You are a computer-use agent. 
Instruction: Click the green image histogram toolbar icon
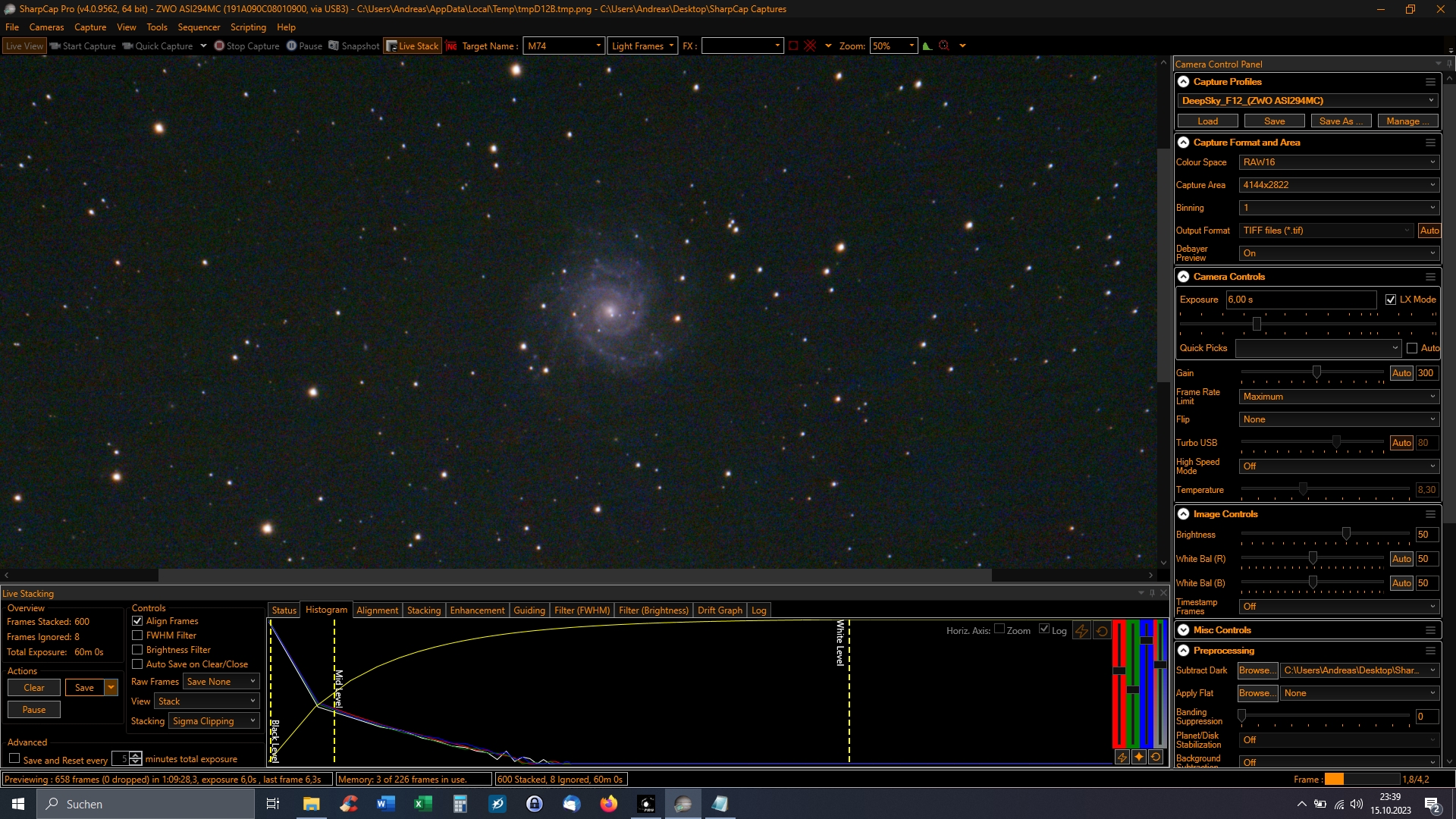click(x=927, y=46)
